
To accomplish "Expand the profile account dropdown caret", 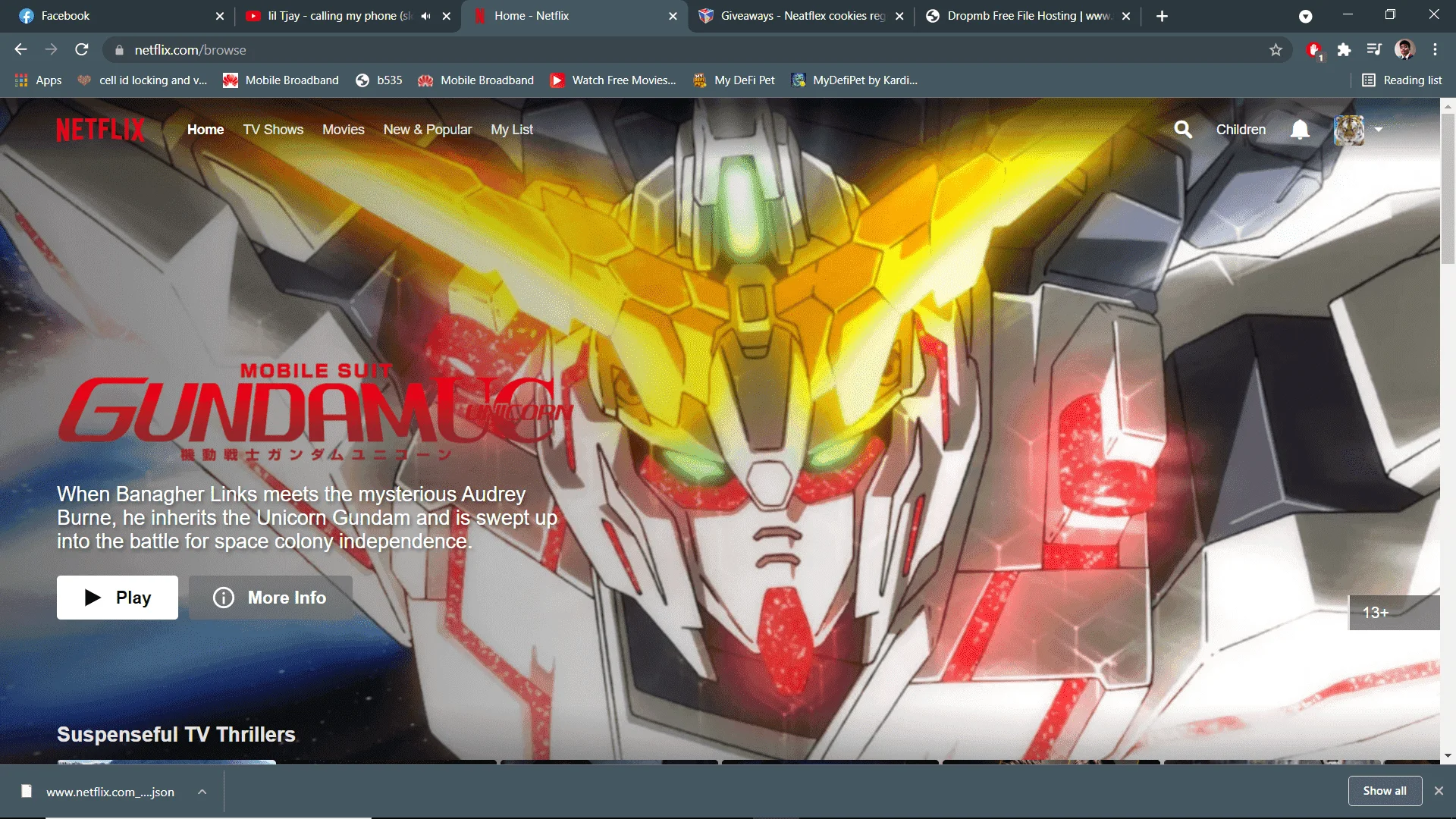I will pyautogui.click(x=1379, y=130).
